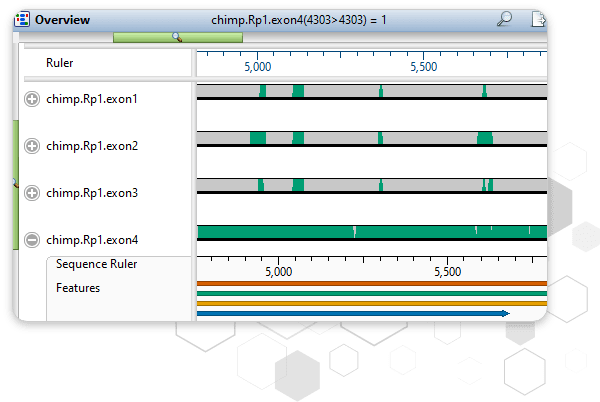Viewport: 600px width, 402px height.
Task: Click the 5,500 mark on the top ruler
Action: (424, 67)
